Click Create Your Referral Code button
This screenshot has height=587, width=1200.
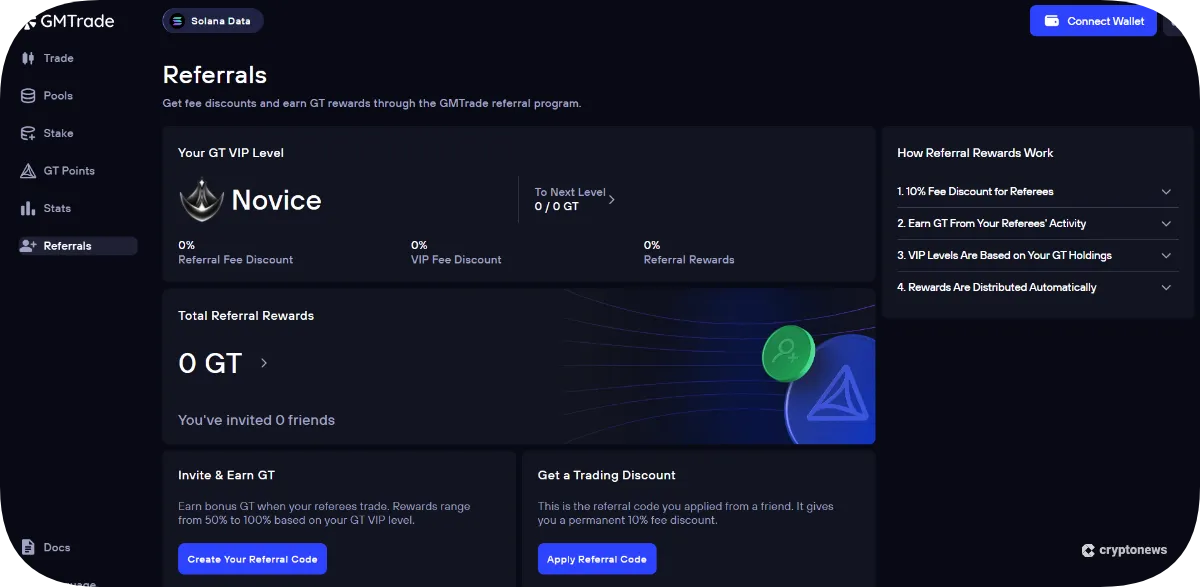tap(252, 559)
